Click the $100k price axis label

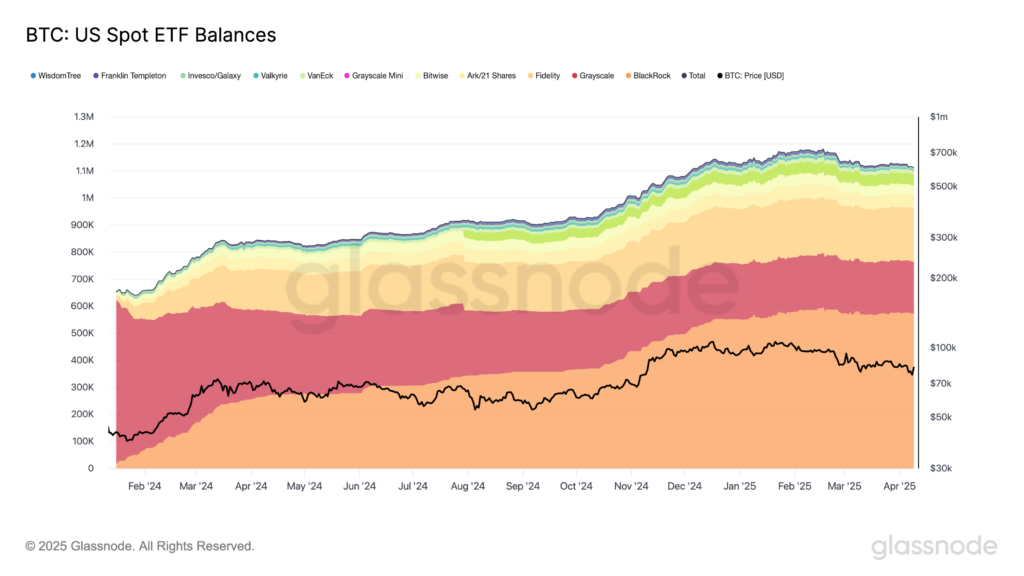944,347
